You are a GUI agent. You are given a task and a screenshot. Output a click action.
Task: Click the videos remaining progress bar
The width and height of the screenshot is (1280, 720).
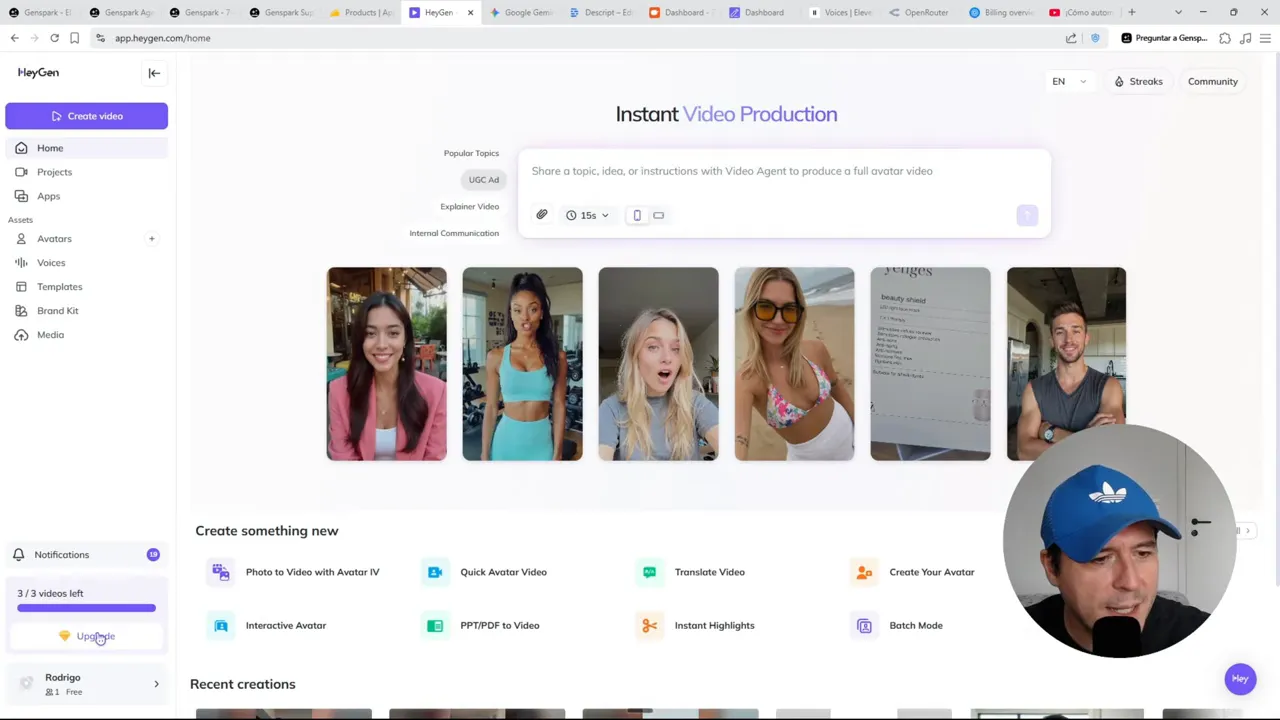86,608
